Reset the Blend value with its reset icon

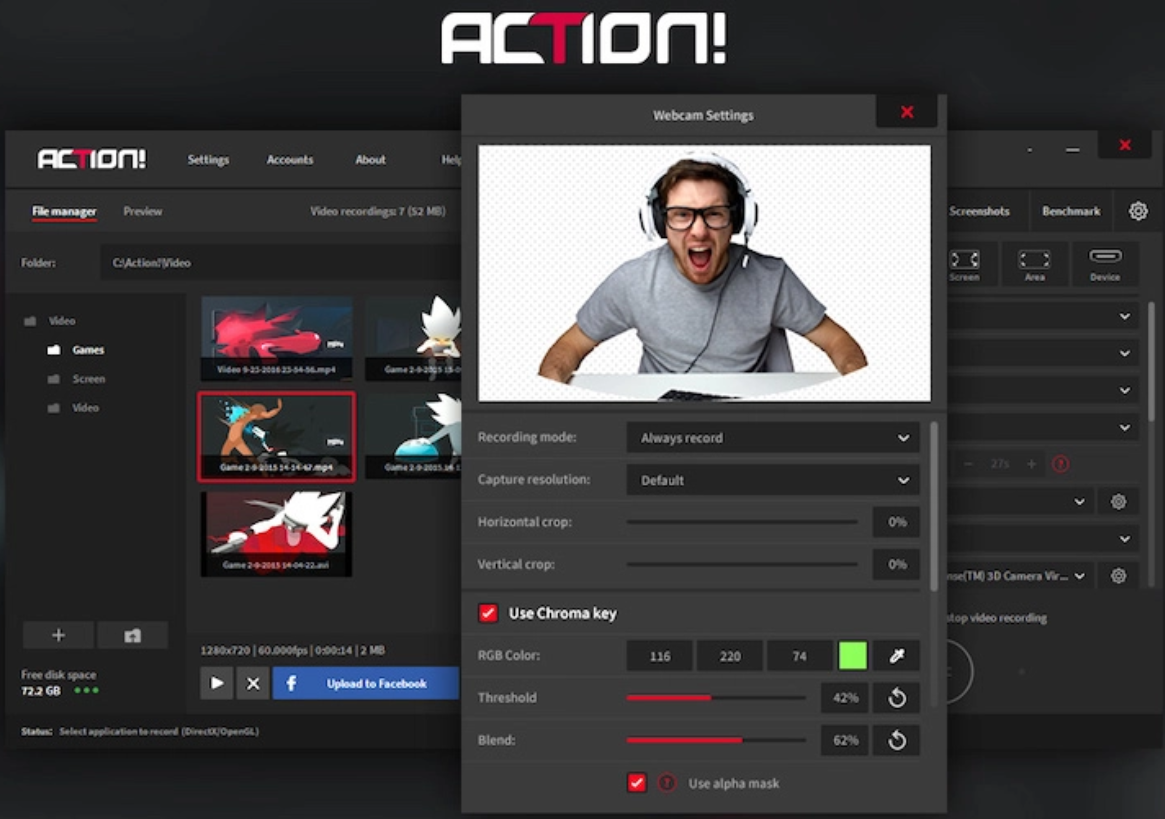[x=896, y=741]
